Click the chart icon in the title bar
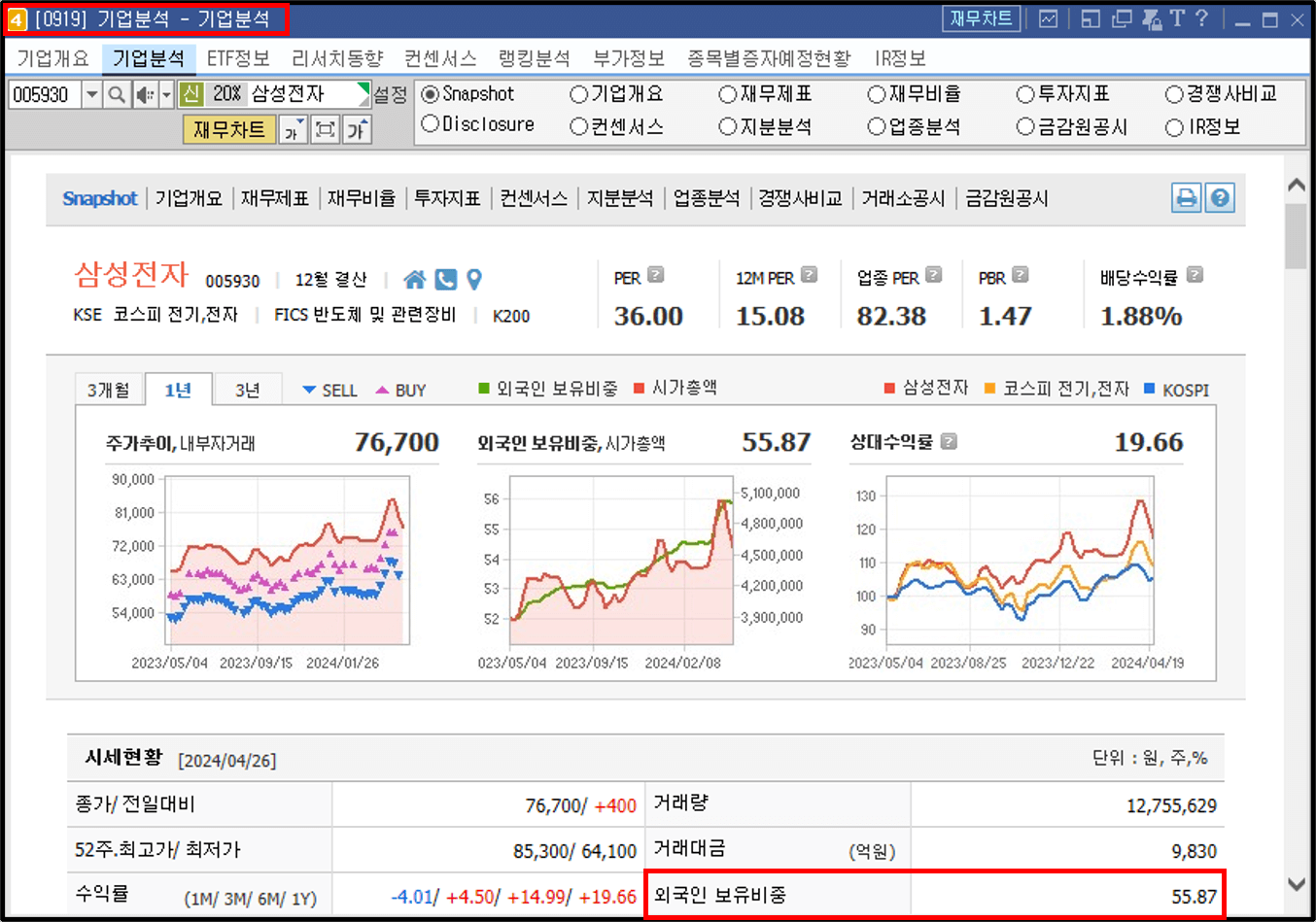Screen dimensions: 1316x922 1049,18
